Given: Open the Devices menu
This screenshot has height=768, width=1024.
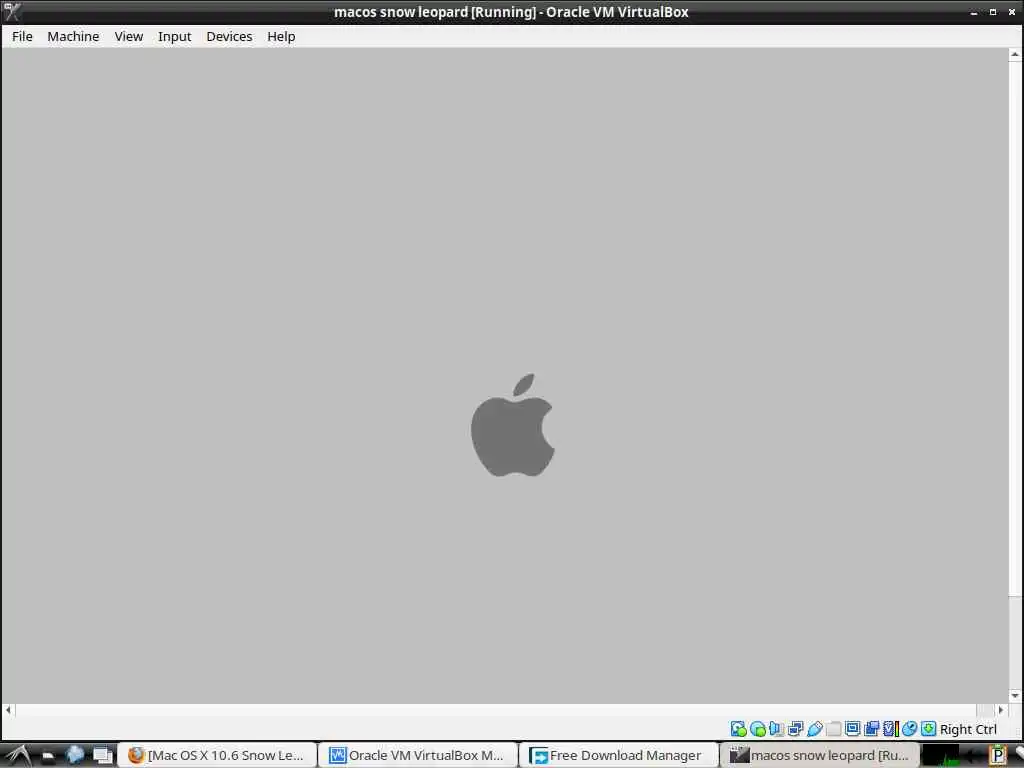Looking at the screenshot, I should 229,37.
